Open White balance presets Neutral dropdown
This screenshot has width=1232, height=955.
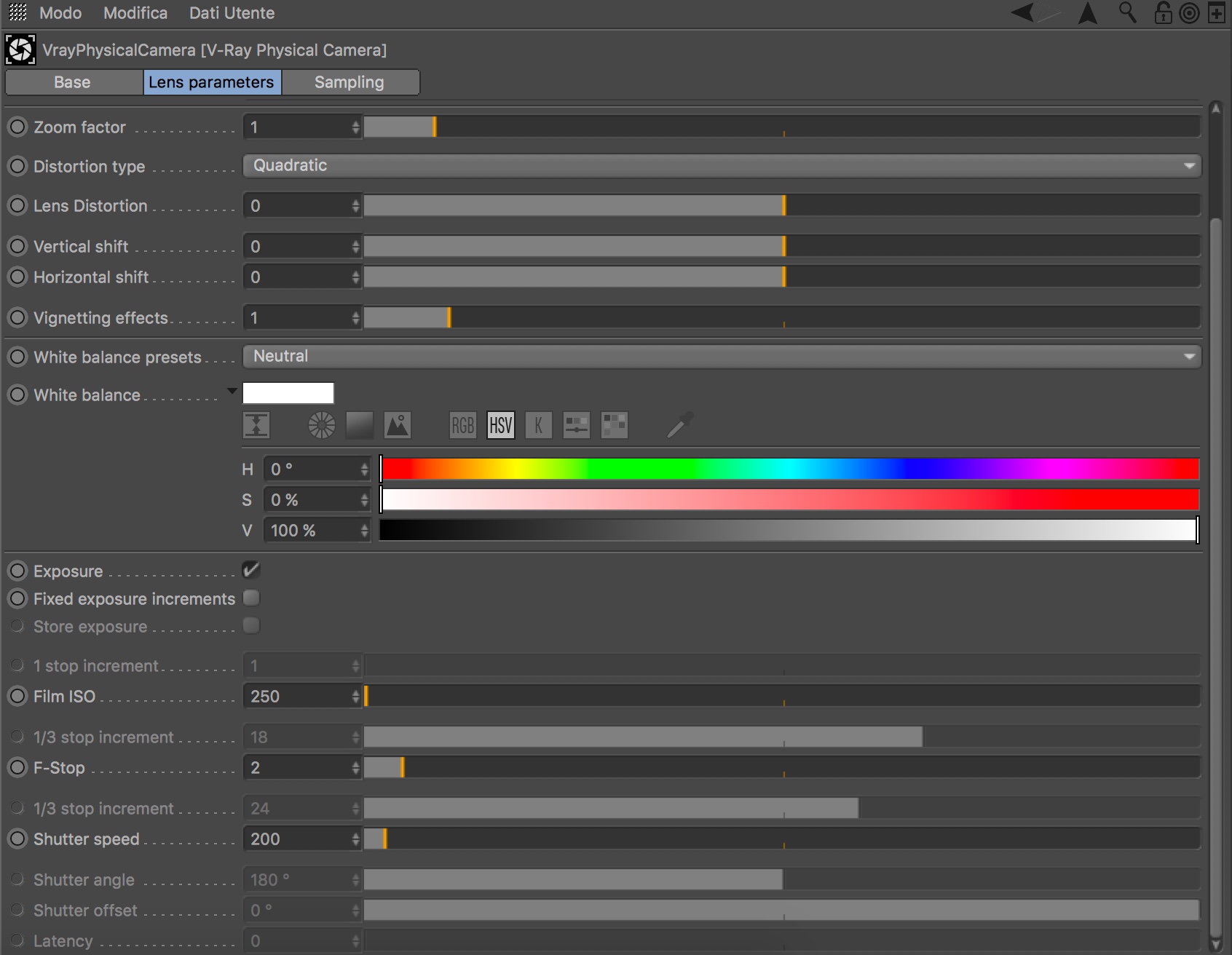click(722, 356)
